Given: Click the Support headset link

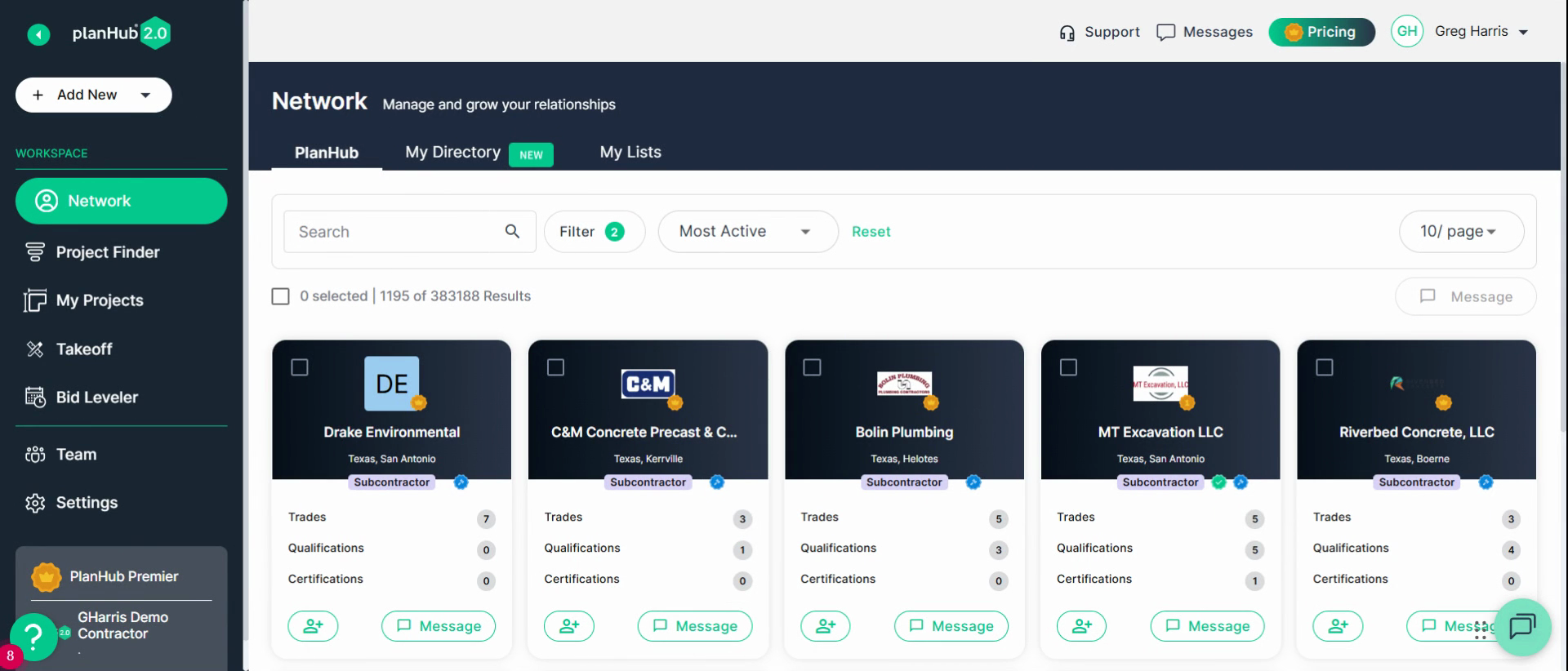Looking at the screenshot, I should [1099, 32].
